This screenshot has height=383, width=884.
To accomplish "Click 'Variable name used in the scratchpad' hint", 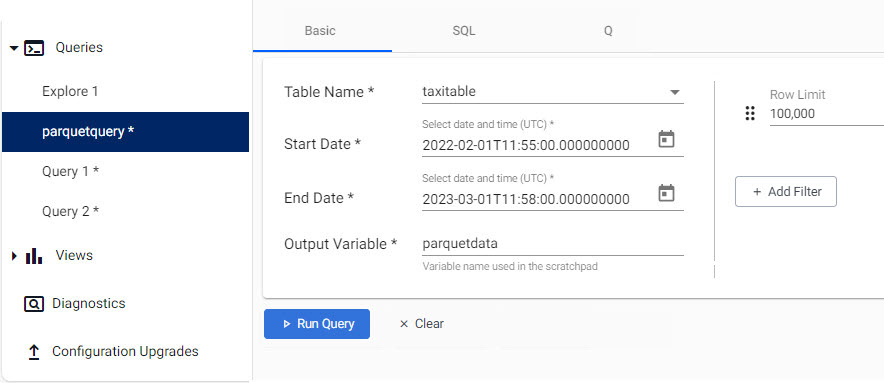I will coord(510,266).
